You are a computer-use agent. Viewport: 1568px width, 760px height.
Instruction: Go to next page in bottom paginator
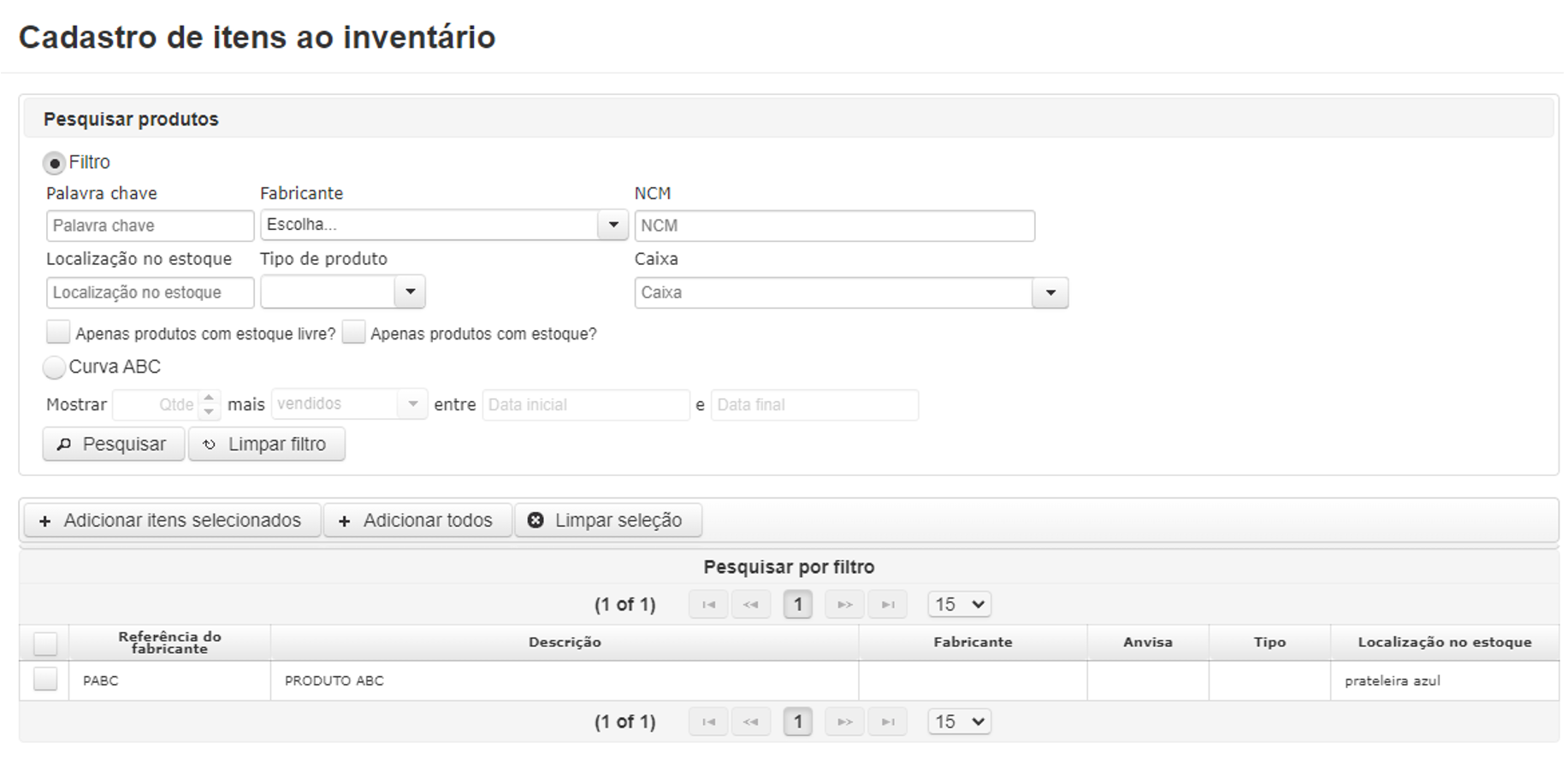(x=844, y=722)
